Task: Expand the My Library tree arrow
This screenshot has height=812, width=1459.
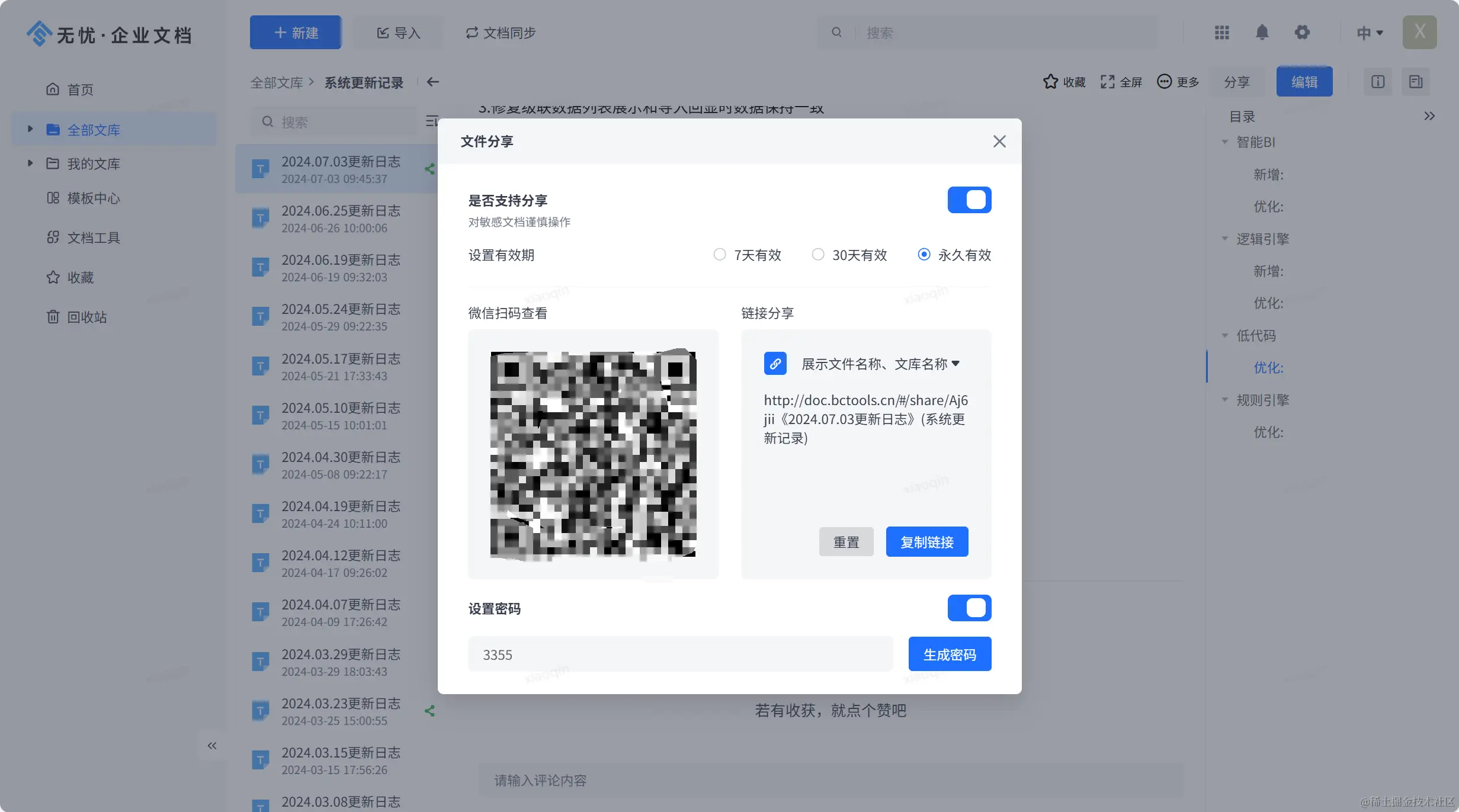Action: coord(30,163)
